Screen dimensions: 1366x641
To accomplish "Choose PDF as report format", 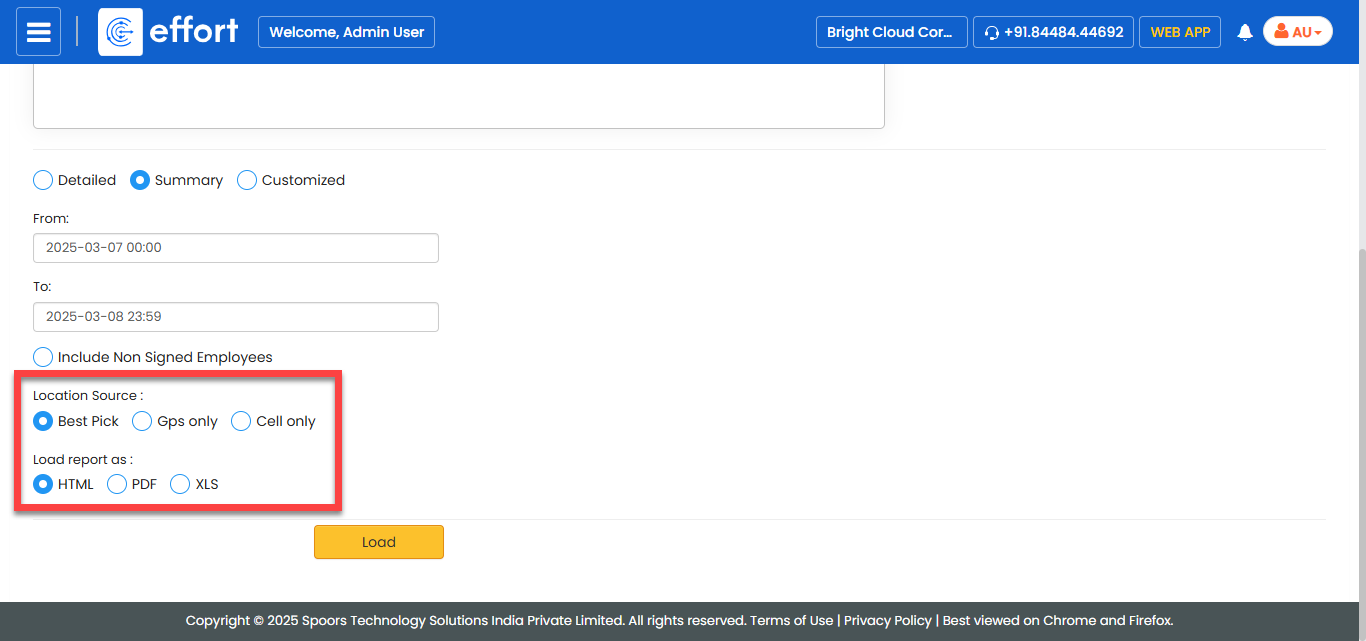I will [x=117, y=484].
